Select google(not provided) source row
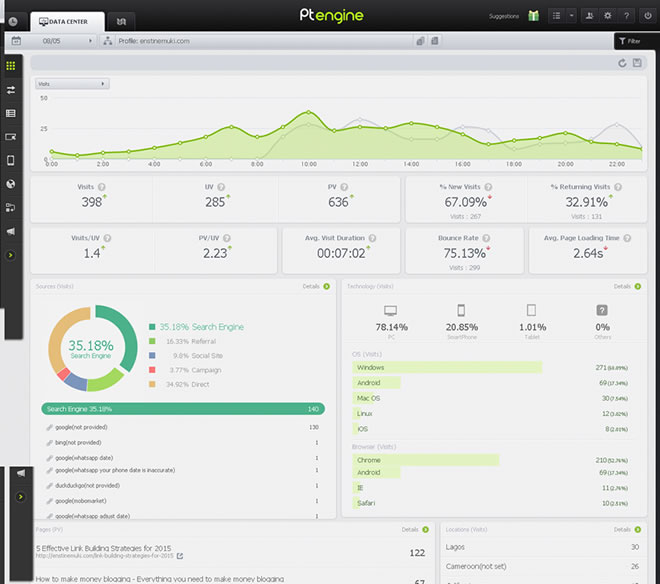 pos(182,427)
